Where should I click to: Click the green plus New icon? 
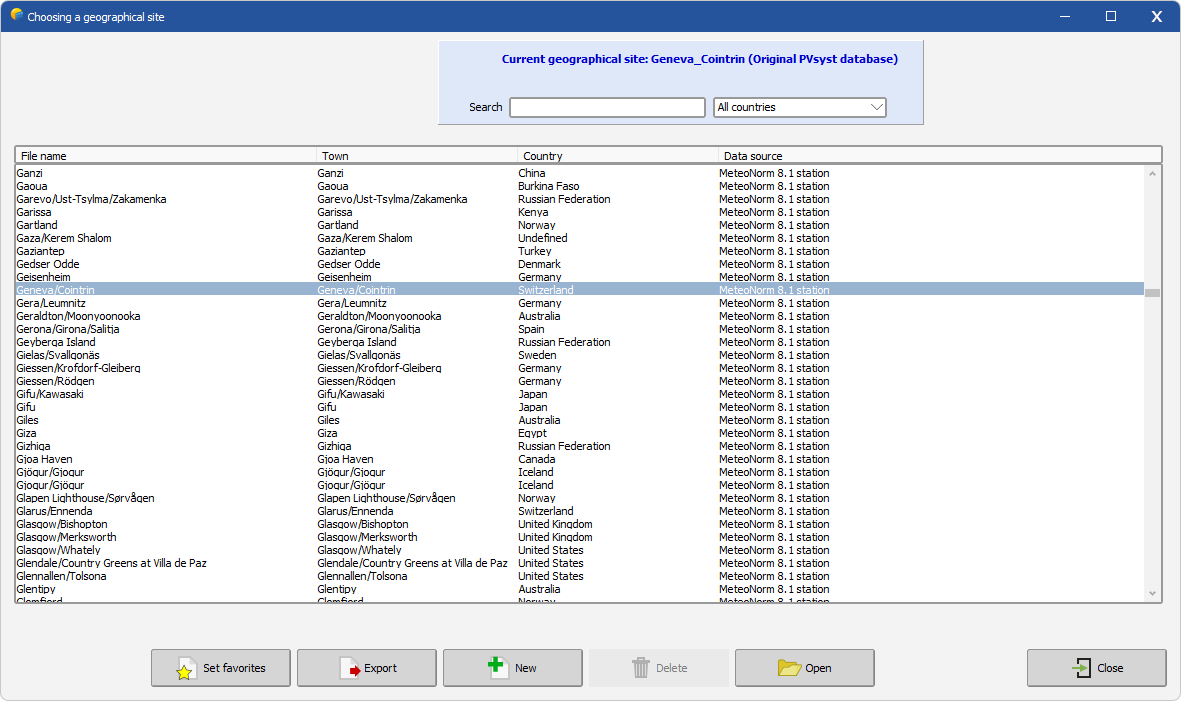497,667
